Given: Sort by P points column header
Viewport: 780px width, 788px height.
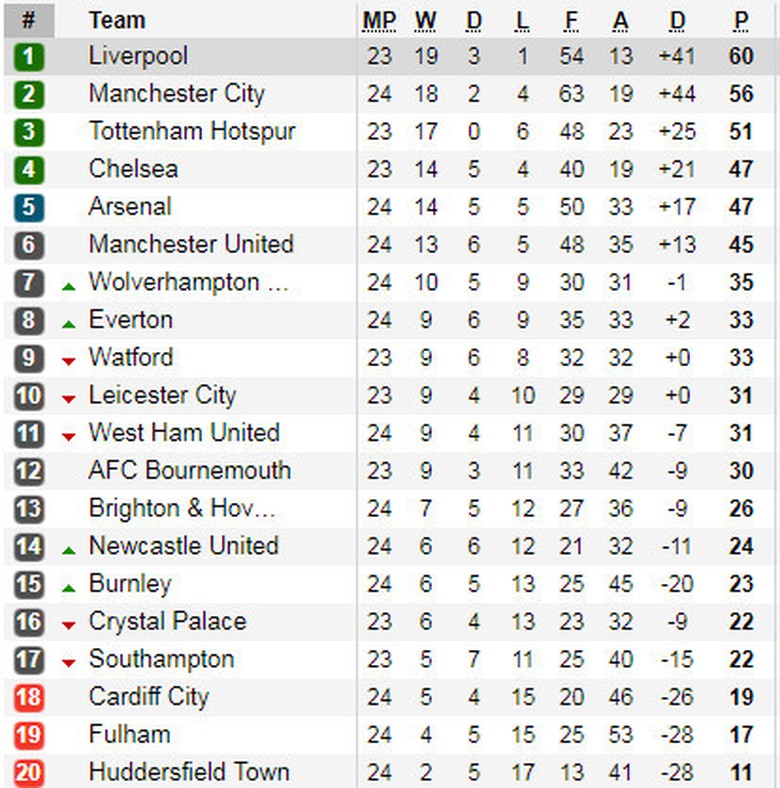Looking at the screenshot, I should pyautogui.click(x=741, y=20).
